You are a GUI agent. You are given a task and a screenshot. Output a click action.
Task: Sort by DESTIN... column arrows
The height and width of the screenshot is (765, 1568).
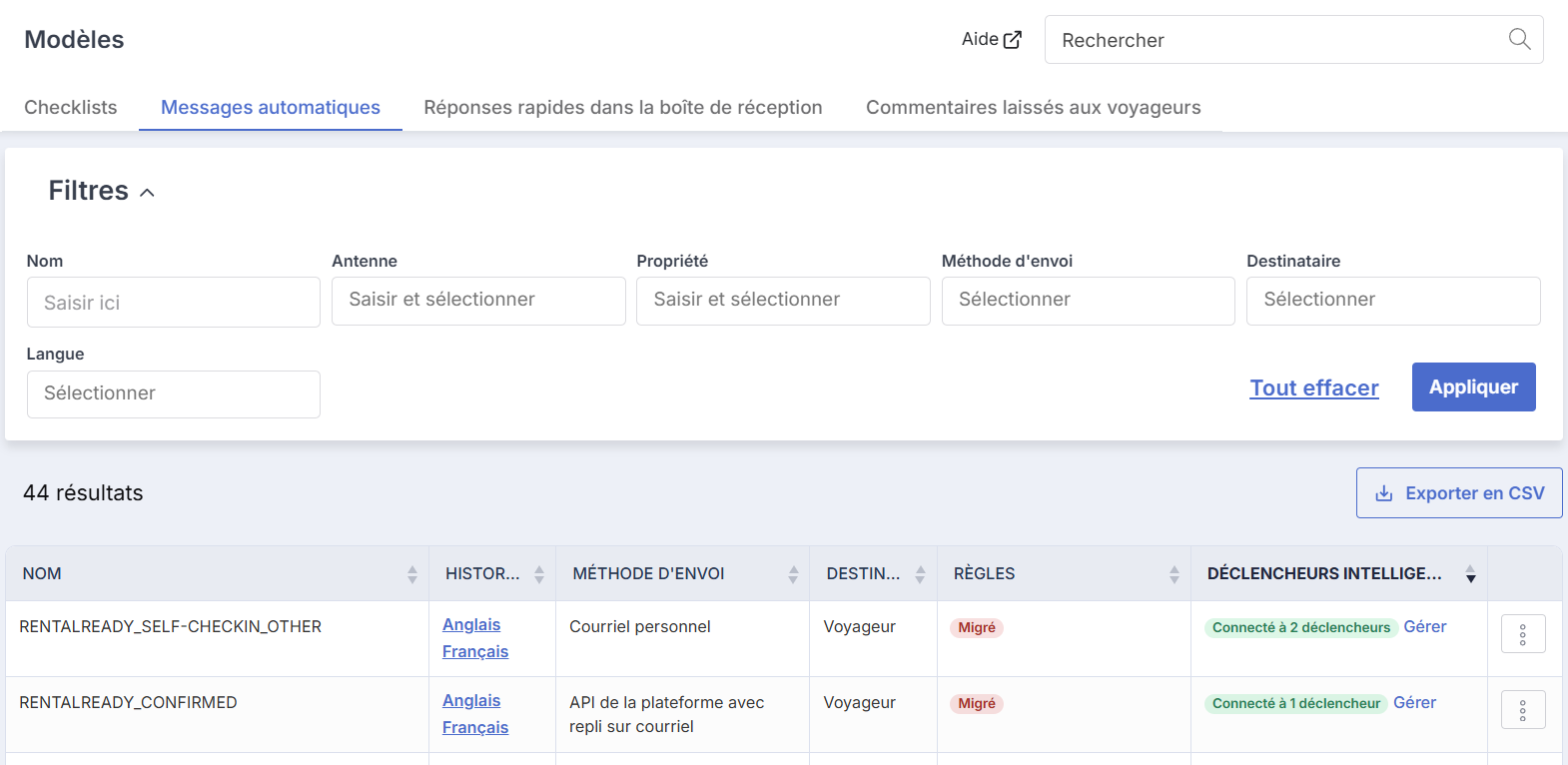click(920, 574)
